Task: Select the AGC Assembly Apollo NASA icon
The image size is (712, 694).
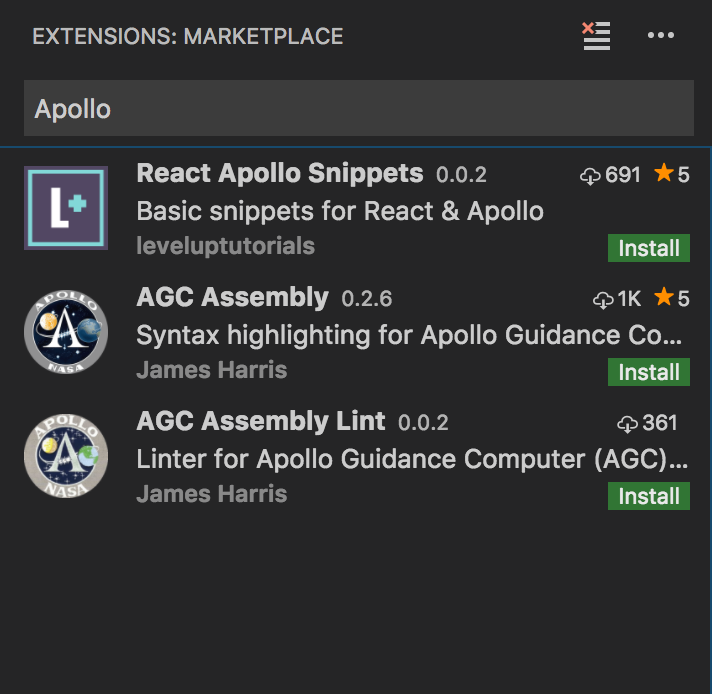Action: pos(66,332)
